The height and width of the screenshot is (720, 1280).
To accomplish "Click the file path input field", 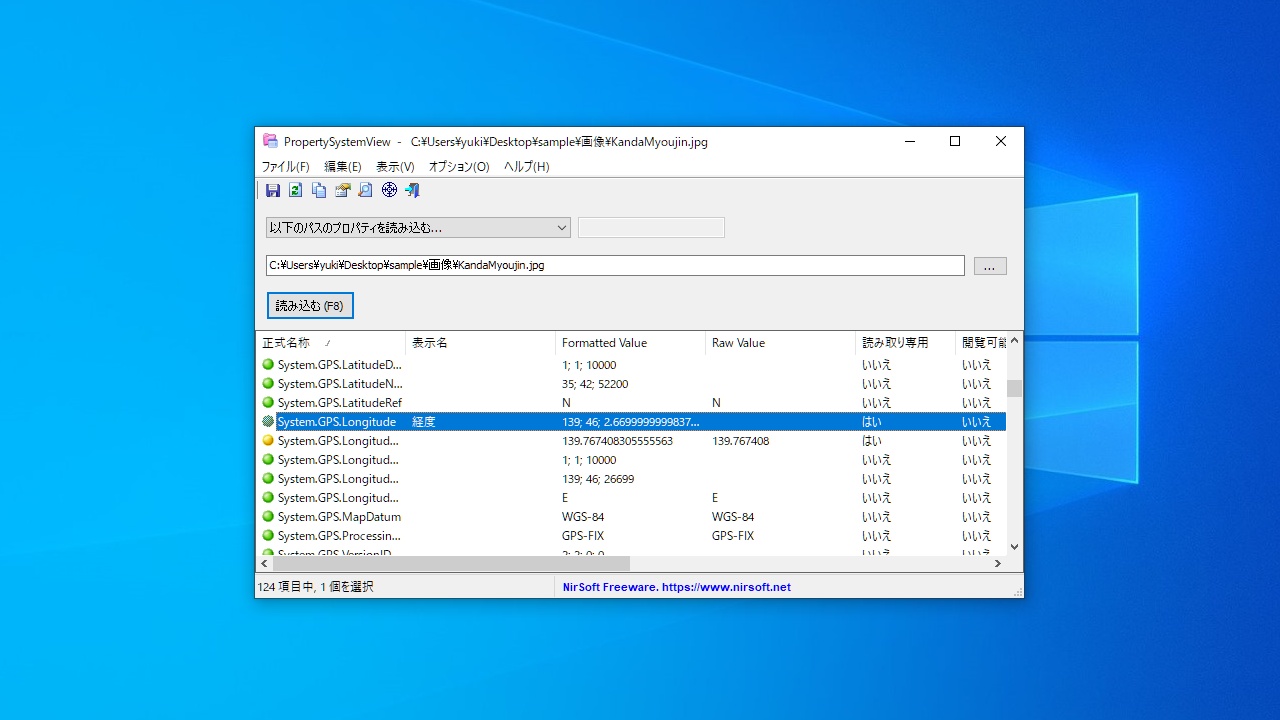I will (615, 265).
